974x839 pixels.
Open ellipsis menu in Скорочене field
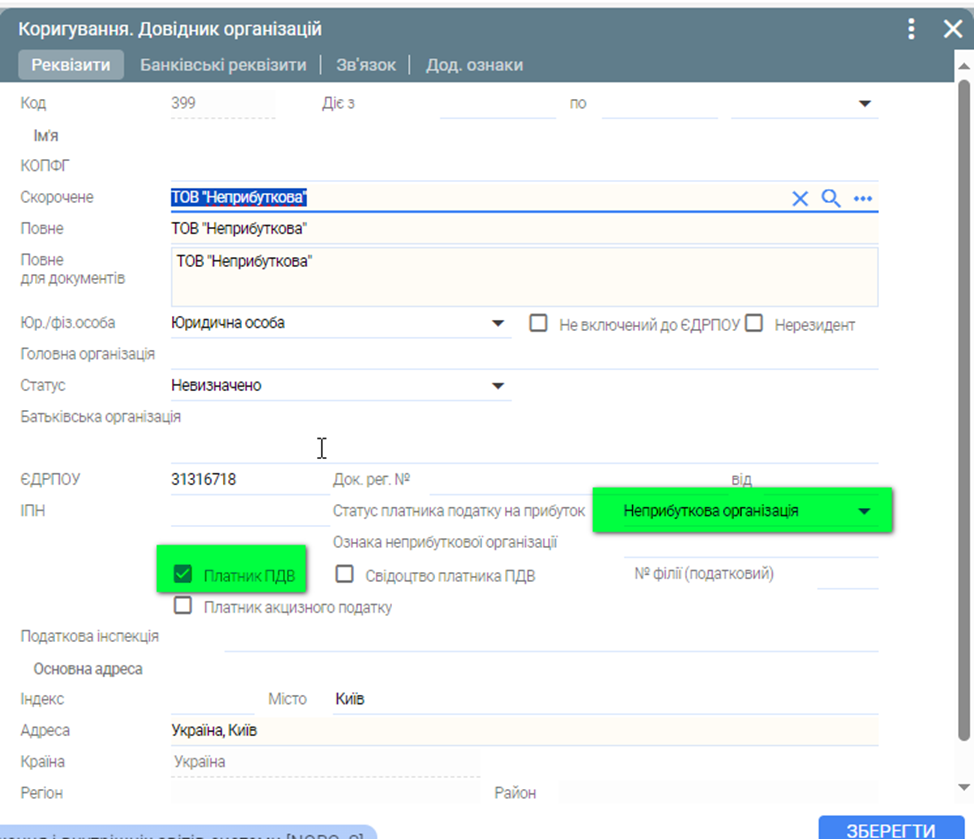pos(863,198)
